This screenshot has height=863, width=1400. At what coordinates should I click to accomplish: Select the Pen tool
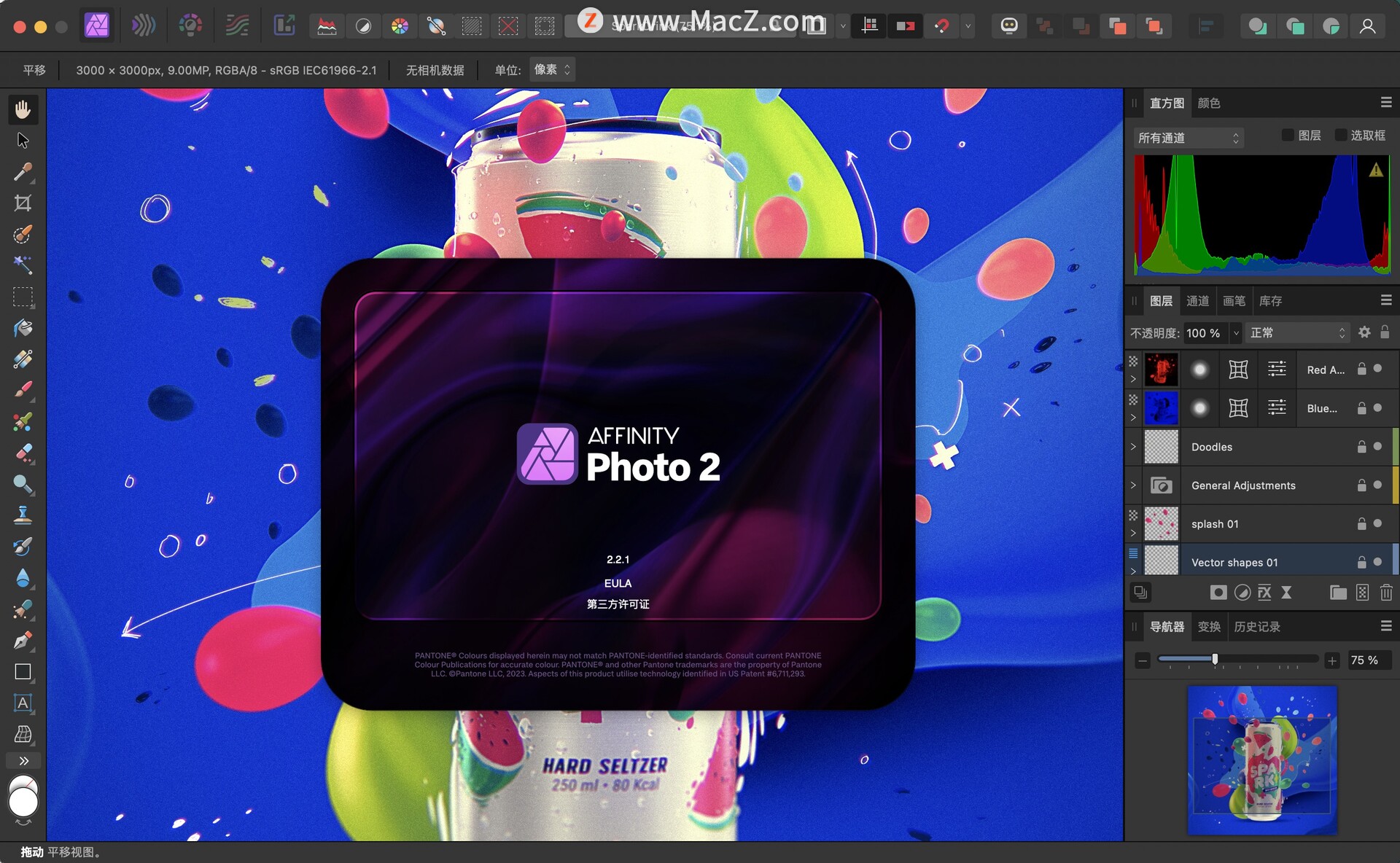click(23, 640)
